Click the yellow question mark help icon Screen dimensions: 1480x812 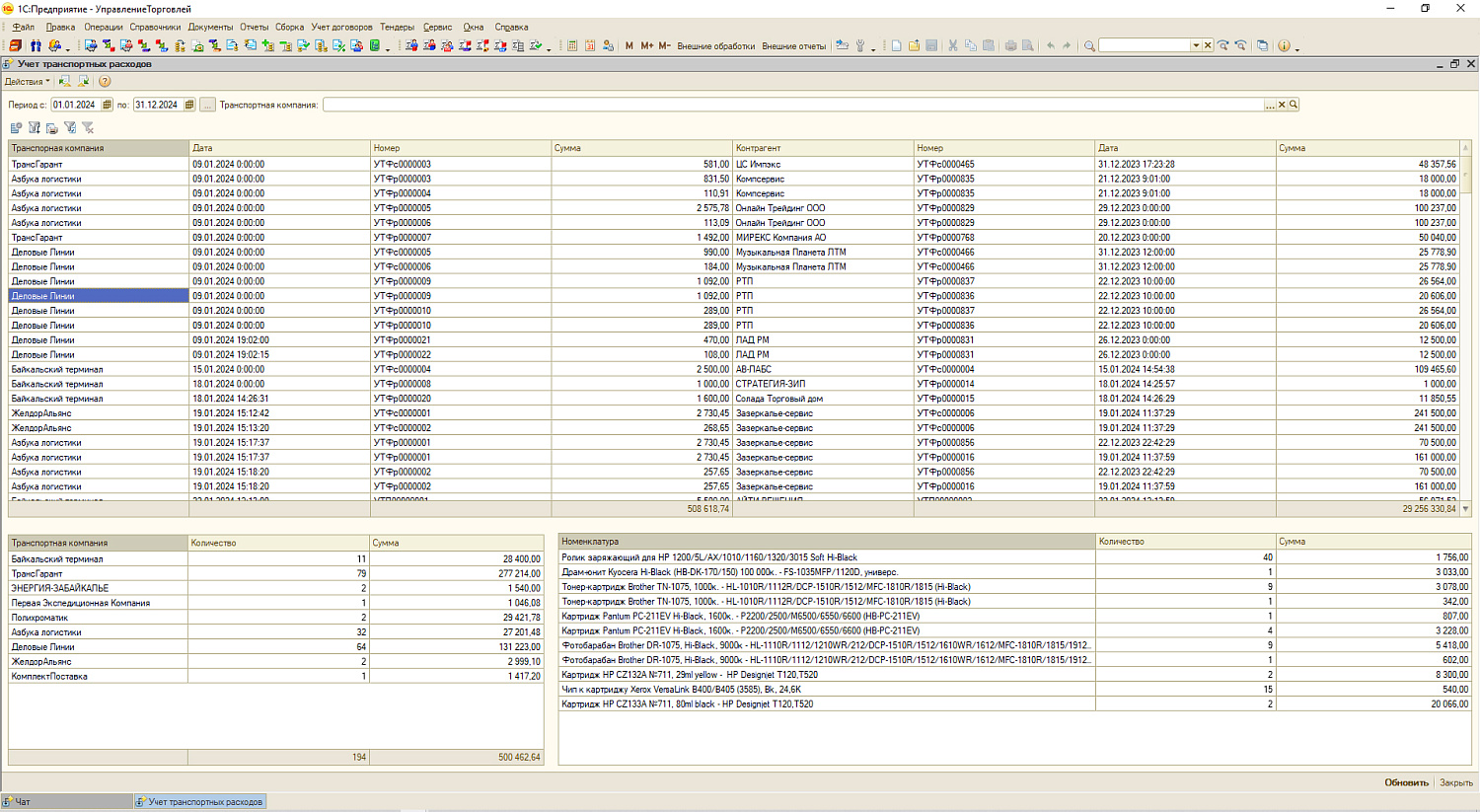tap(105, 81)
